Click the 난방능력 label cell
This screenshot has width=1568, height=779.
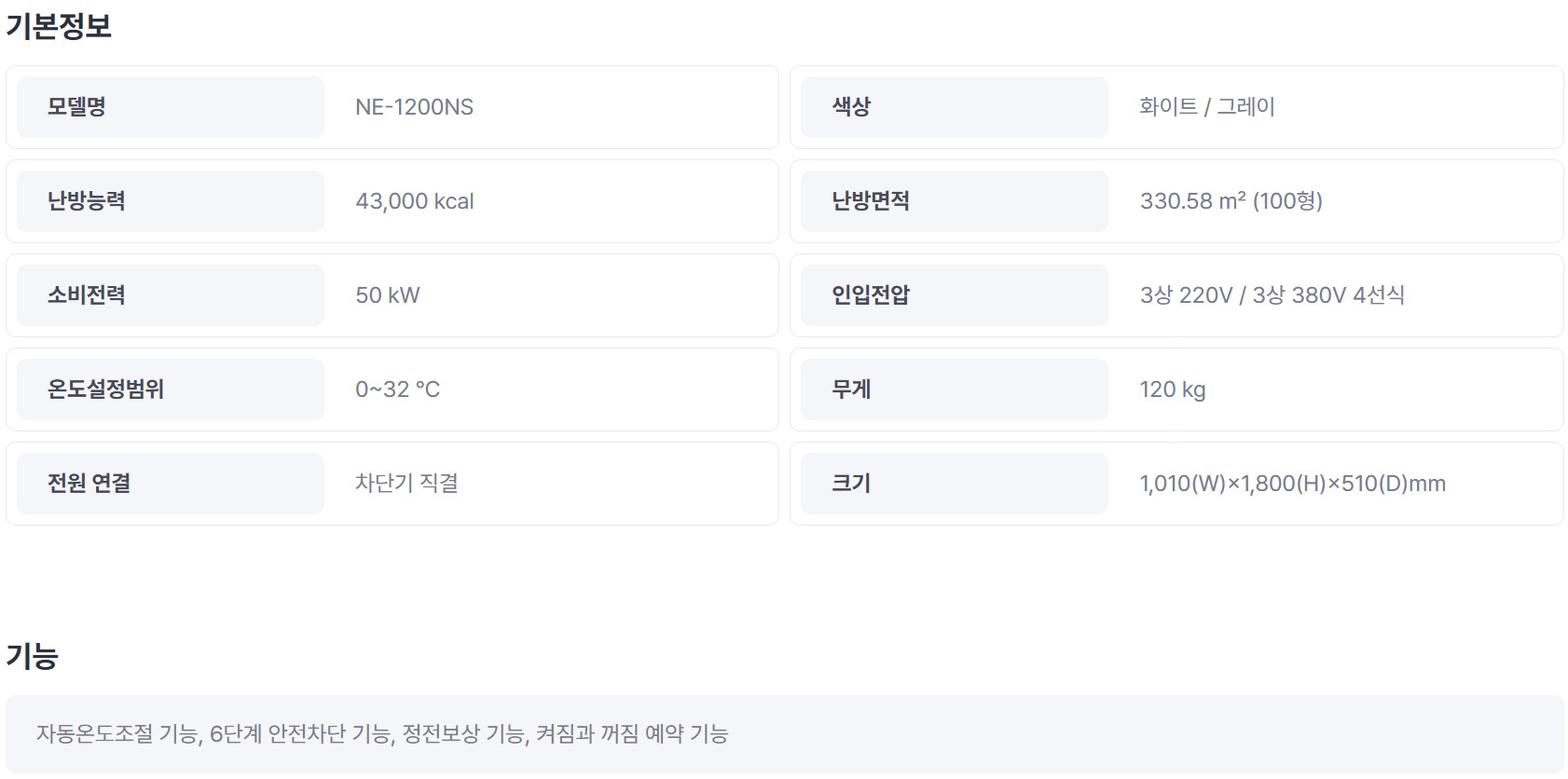171,201
